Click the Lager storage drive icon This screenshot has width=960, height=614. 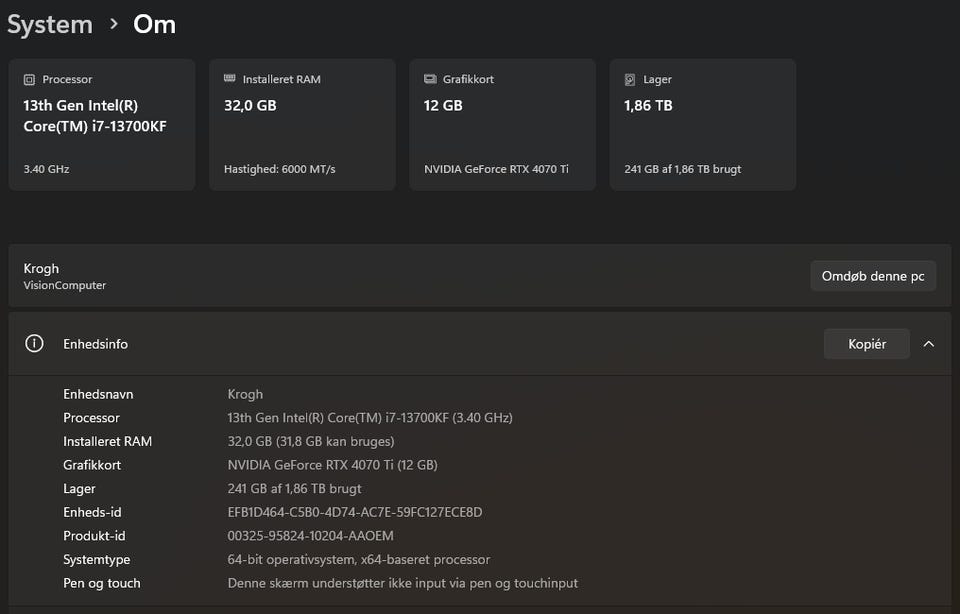(x=629, y=79)
